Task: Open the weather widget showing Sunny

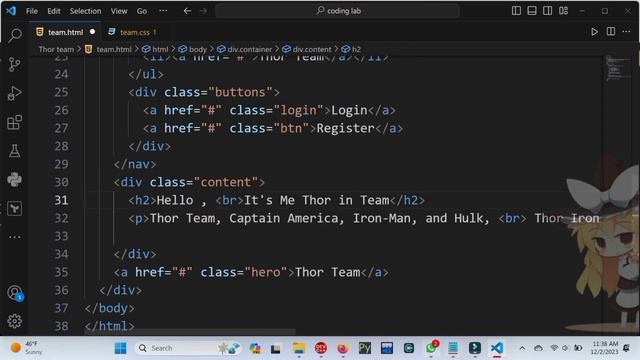Action: [x=27, y=348]
